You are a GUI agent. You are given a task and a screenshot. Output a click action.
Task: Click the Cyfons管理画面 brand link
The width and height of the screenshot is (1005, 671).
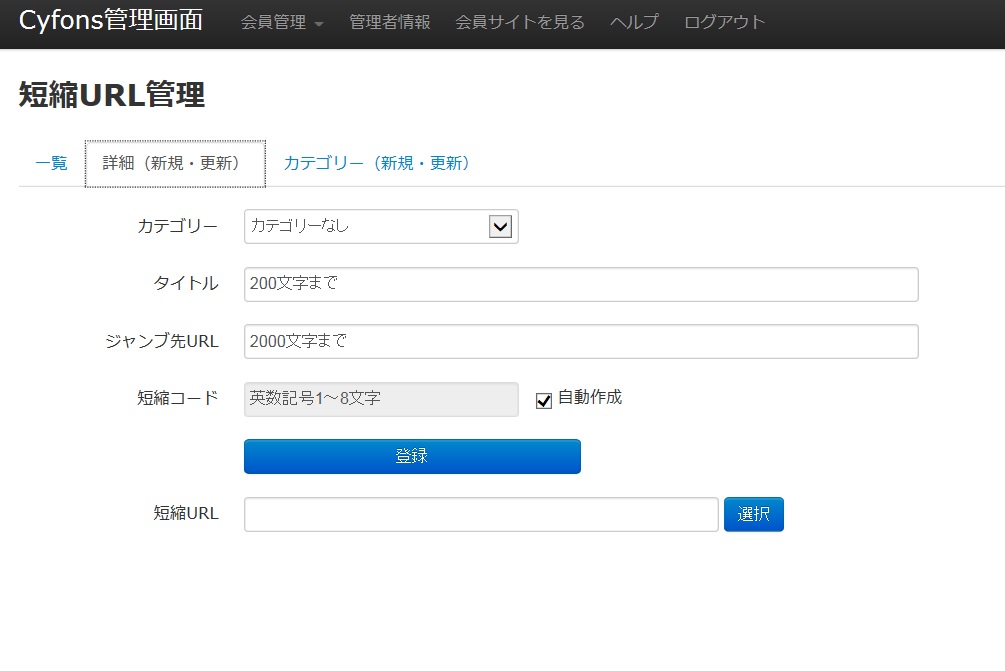point(110,21)
